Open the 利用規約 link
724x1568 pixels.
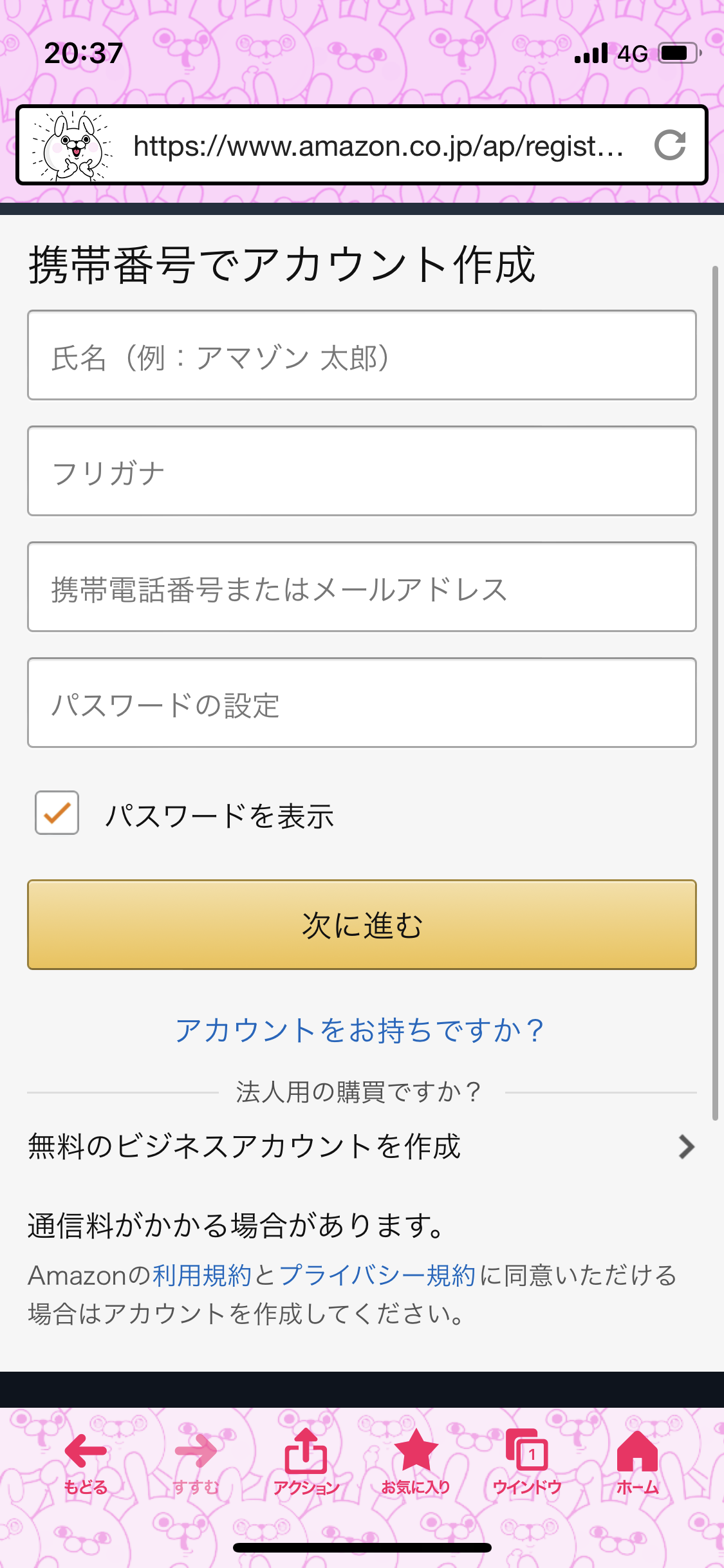pyautogui.click(x=202, y=1275)
